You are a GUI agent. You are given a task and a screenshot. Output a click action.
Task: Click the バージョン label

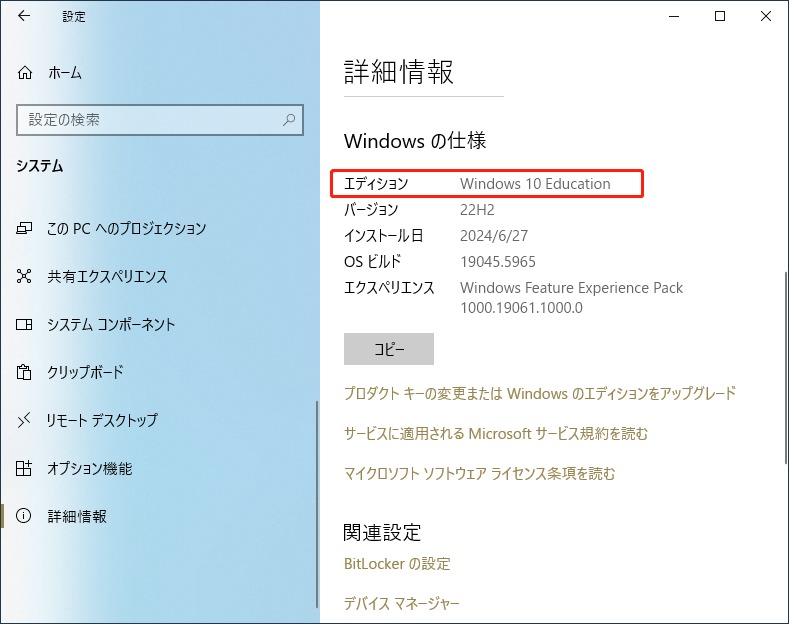pyautogui.click(x=371, y=210)
